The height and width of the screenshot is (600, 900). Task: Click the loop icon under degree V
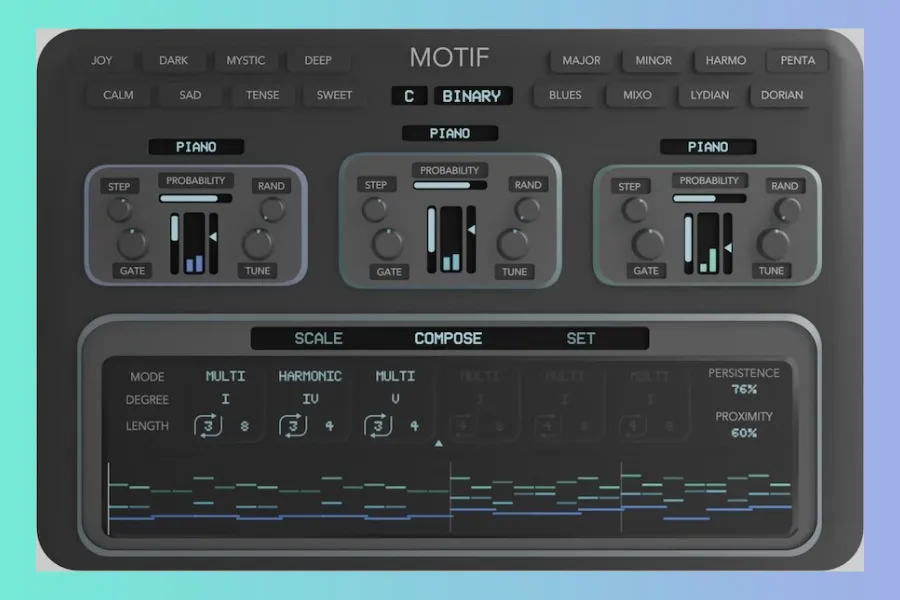pos(377,427)
